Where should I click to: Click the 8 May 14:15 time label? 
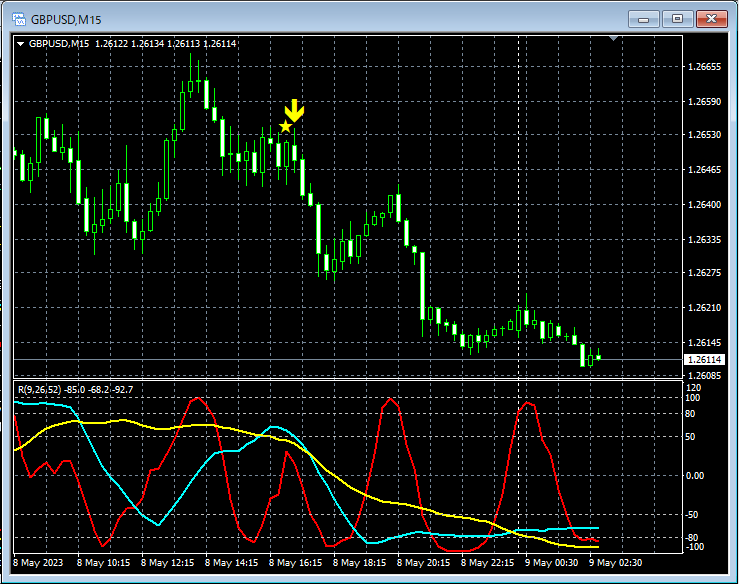[231, 563]
